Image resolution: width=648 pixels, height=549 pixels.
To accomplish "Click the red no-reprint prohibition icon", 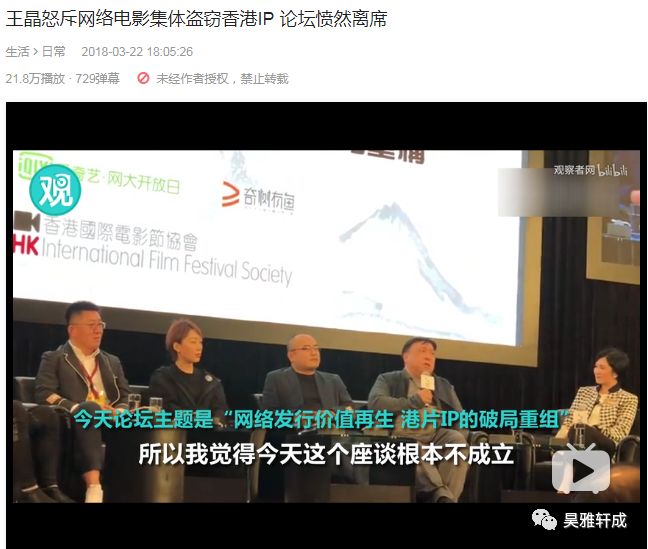I will coord(143,78).
